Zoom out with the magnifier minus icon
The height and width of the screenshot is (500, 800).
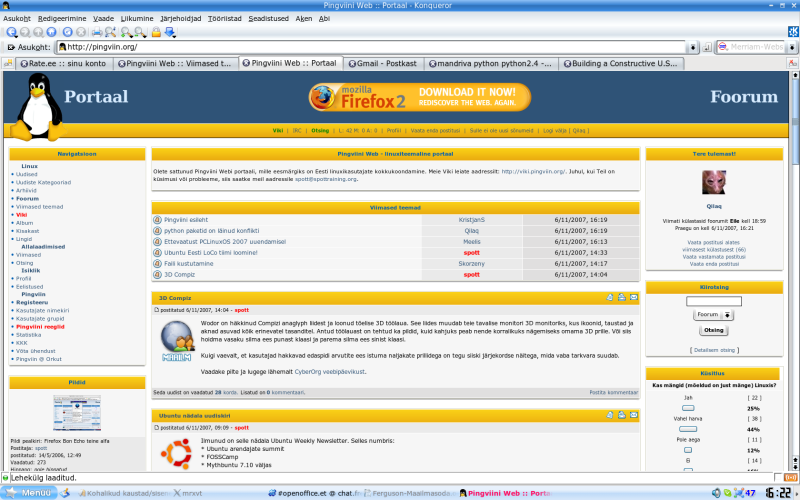[140, 32]
